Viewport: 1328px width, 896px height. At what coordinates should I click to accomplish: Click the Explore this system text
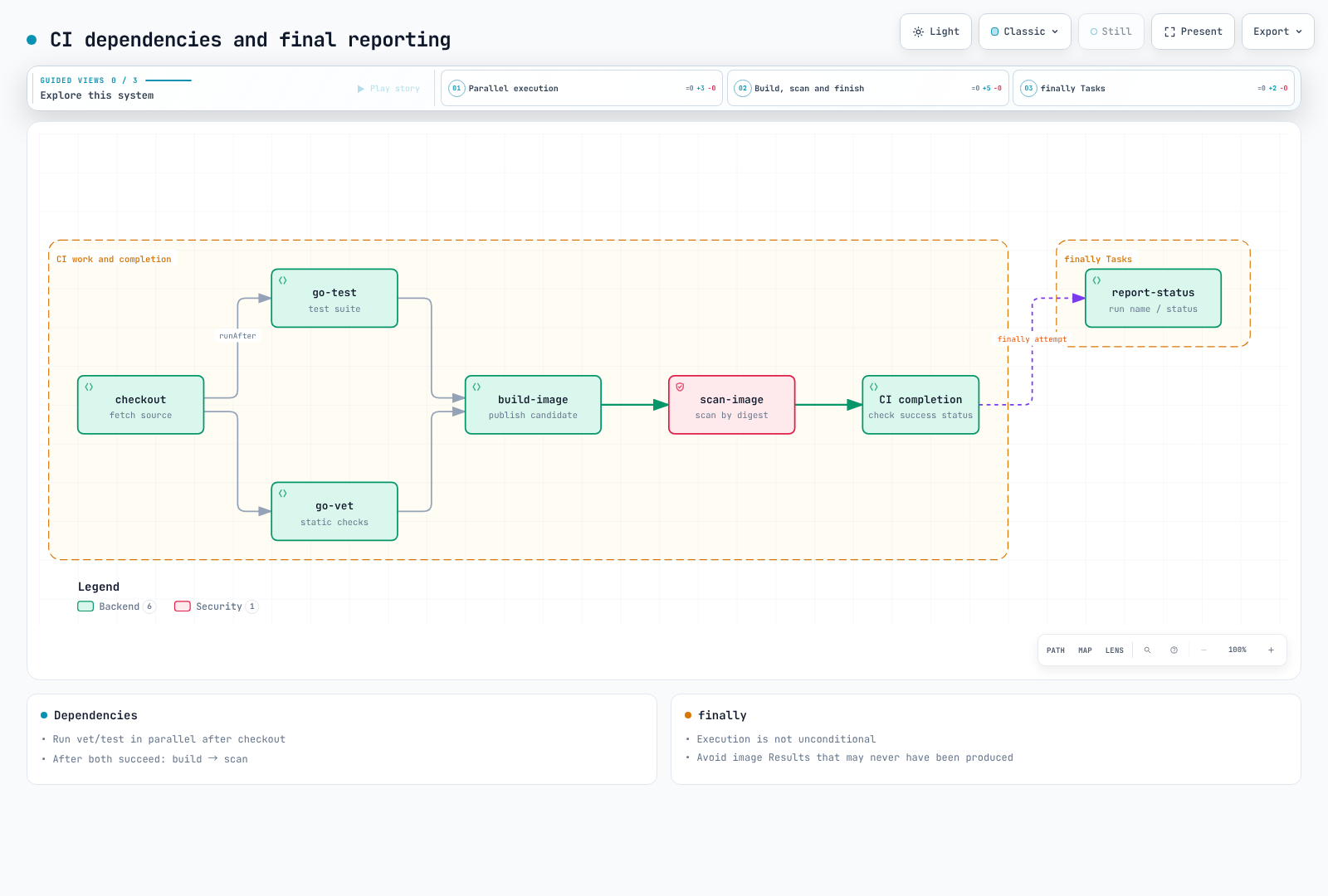(x=97, y=95)
